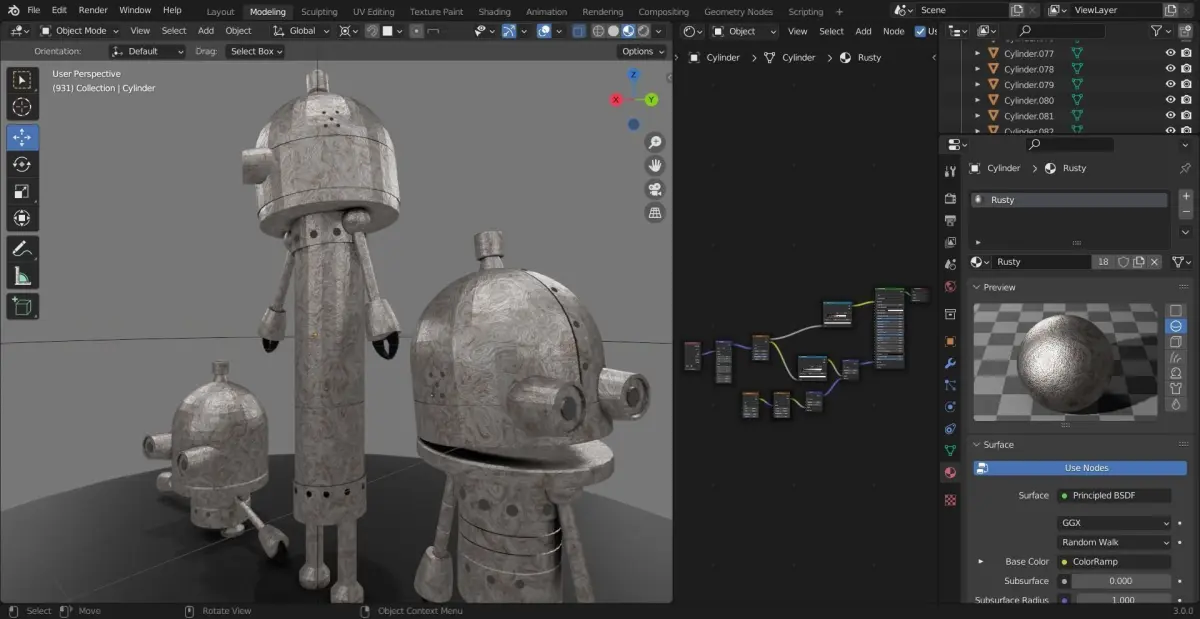
Task: Click the Use Nodes button in Surface panel
Action: [x=1080, y=468]
